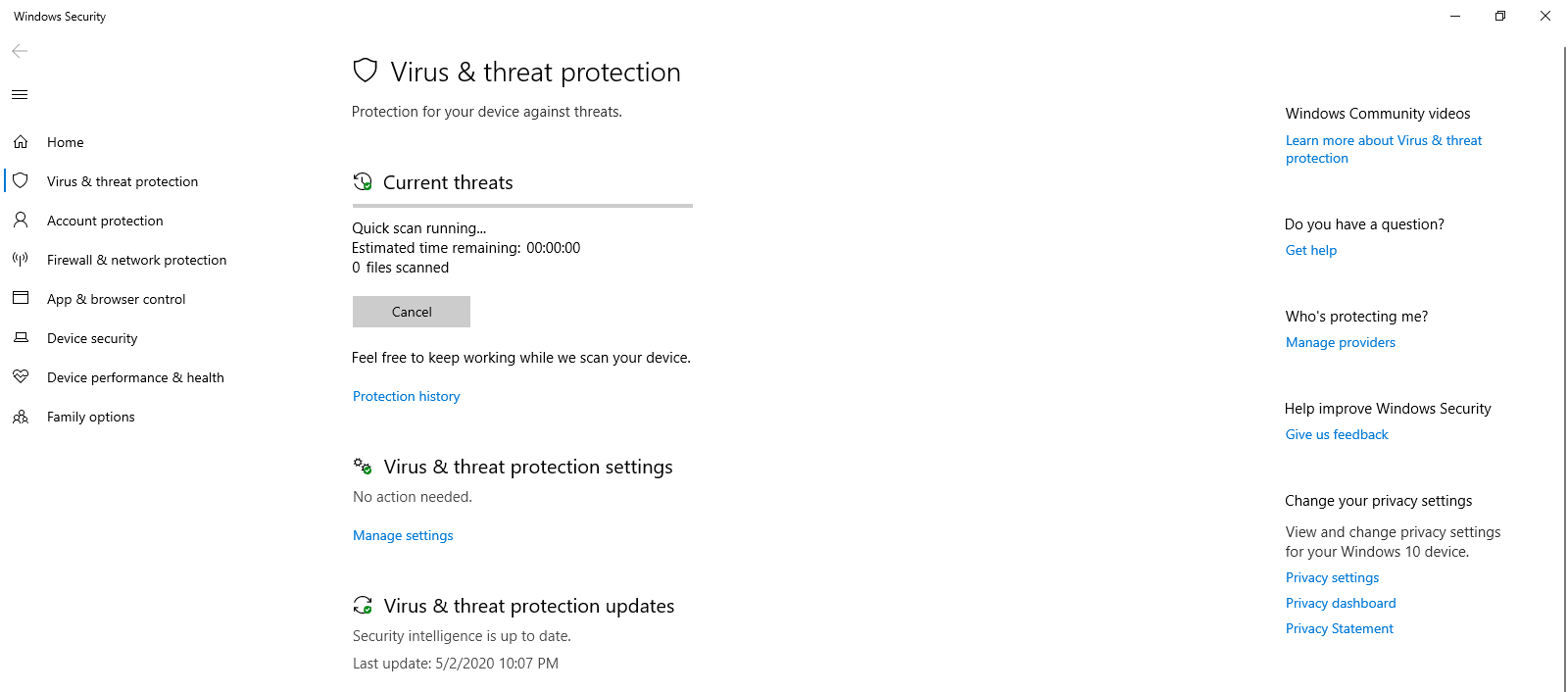Viewport: 1568px width, 692px height.
Task: Open Manage settings for threat protection
Action: (x=403, y=535)
